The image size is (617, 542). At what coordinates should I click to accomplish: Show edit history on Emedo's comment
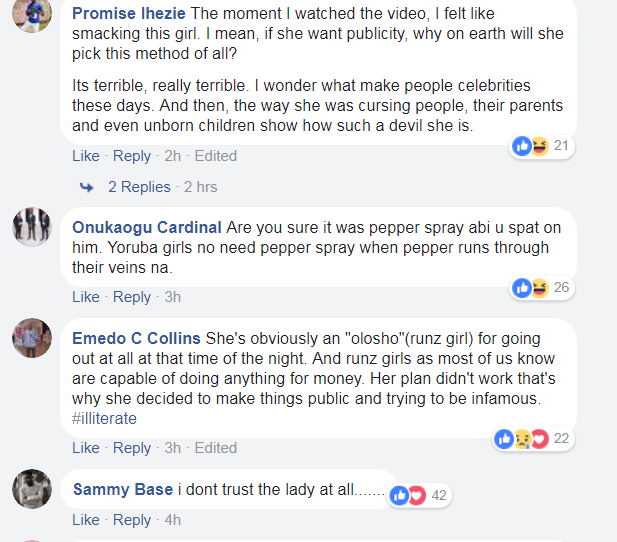(216, 448)
